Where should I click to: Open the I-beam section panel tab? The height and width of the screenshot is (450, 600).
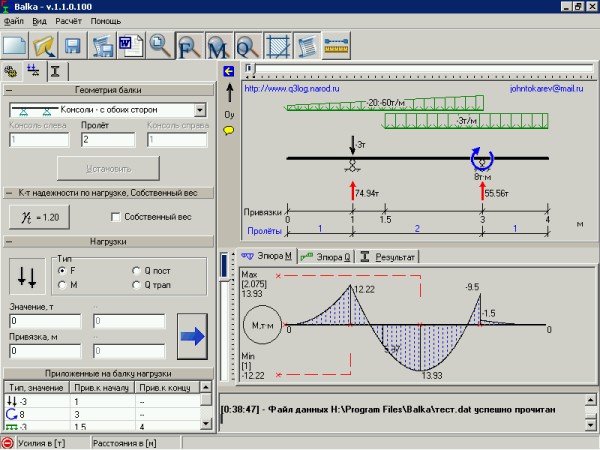click(x=56, y=71)
